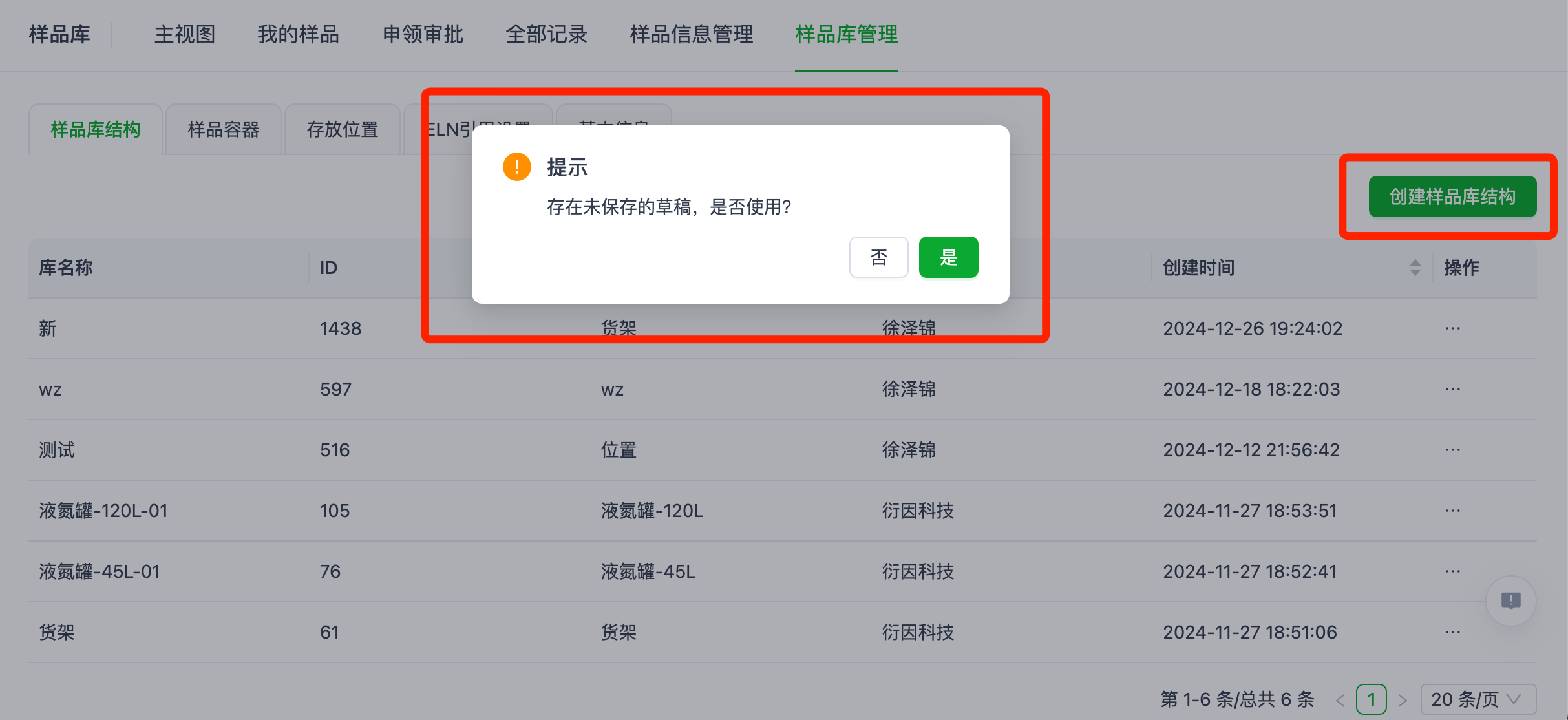Sort the table by 创建时间 column

(x=1415, y=268)
